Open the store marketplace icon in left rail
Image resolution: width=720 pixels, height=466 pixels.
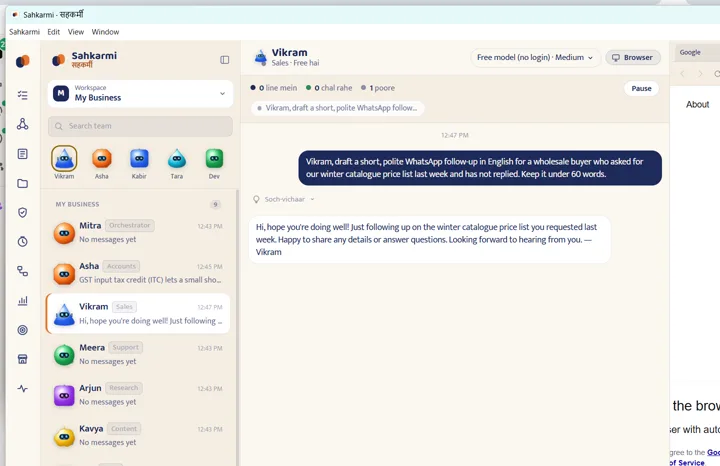pyautogui.click(x=22, y=359)
